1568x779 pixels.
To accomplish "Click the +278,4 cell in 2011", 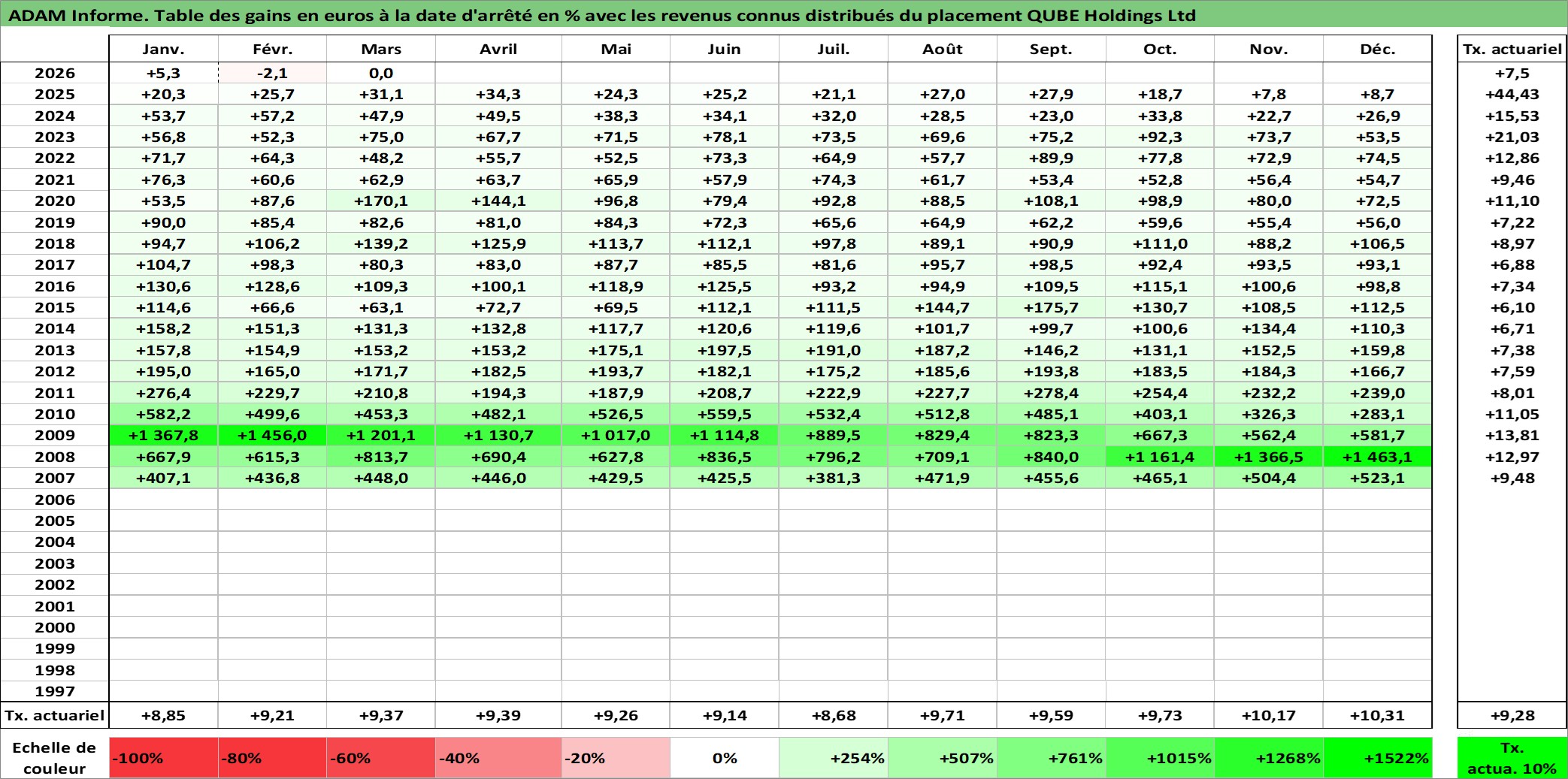I will coord(1051,393).
